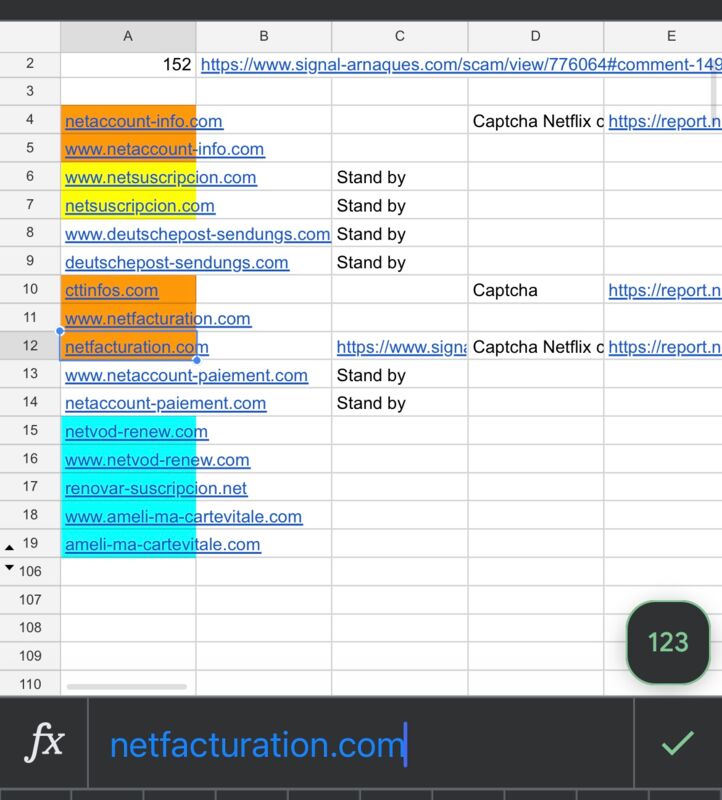Select the Captcha Netflix cell in row 4
The width and height of the screenshot is (722, 800).
click(536, 121)
